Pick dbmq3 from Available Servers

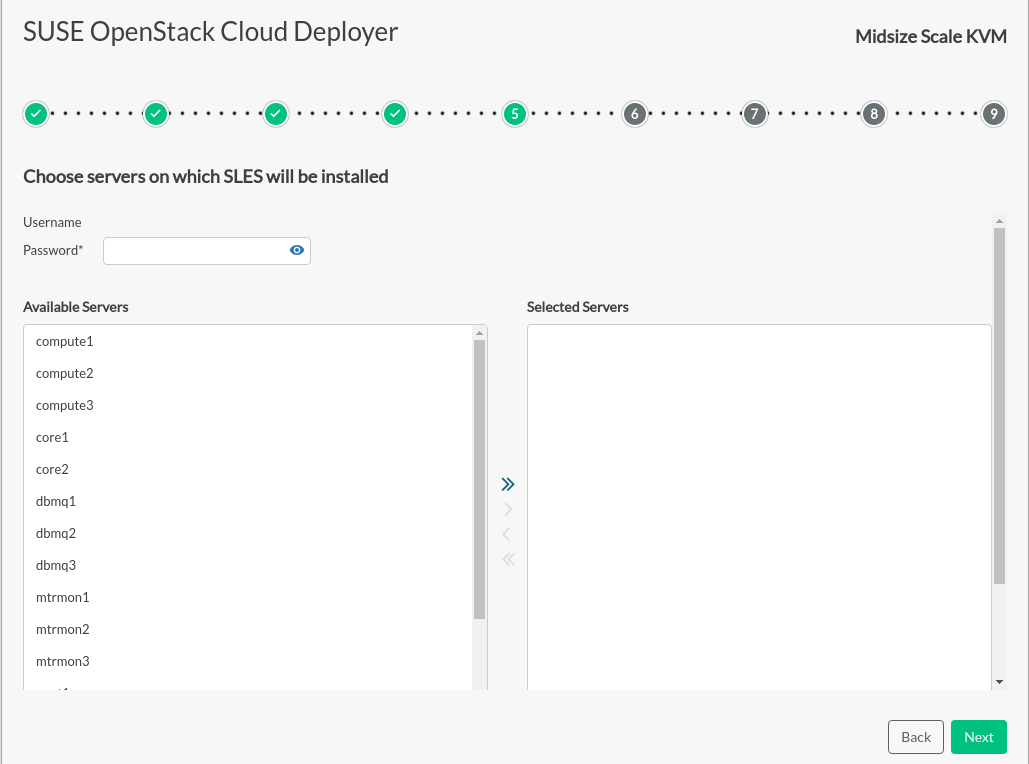click(x=56, y=566)
